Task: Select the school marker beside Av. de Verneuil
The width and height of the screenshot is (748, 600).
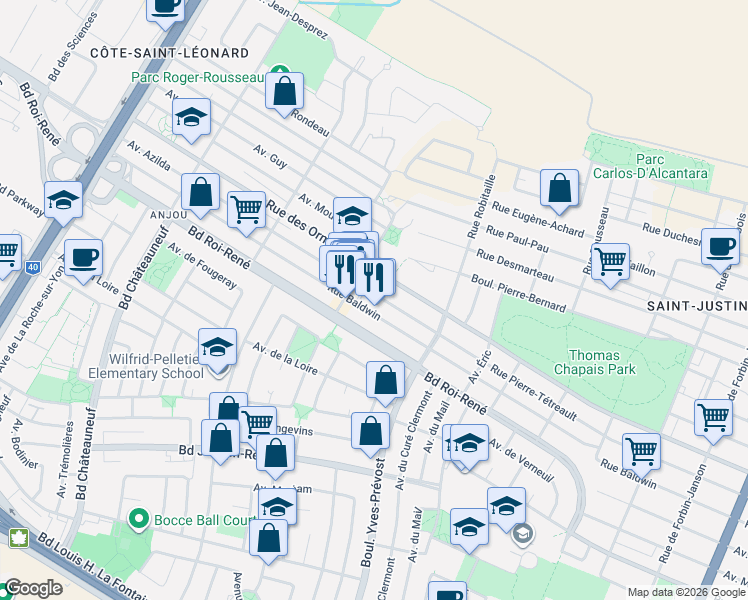Action: pyautogui.click(x=469, y=446)
